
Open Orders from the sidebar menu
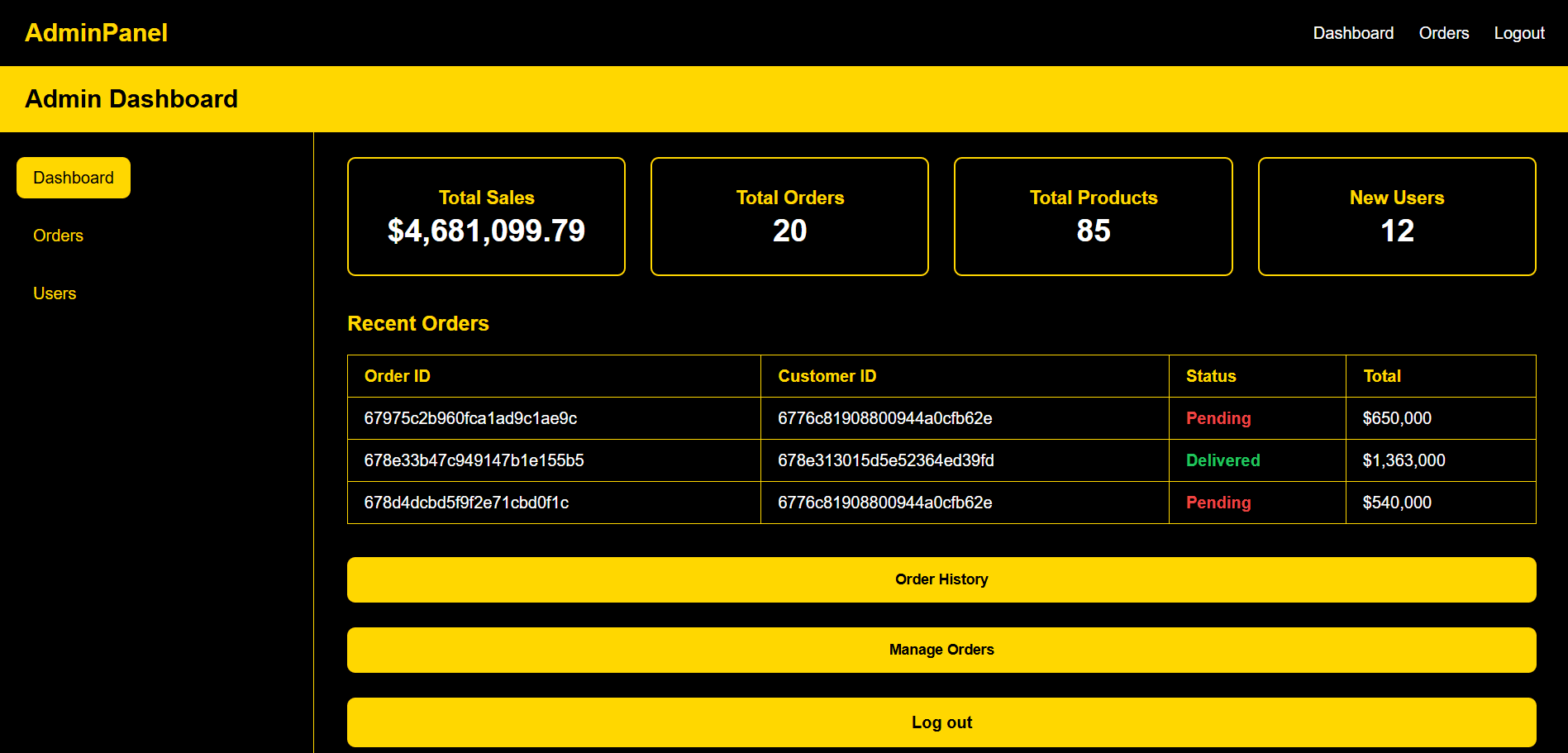click(58, 236)
